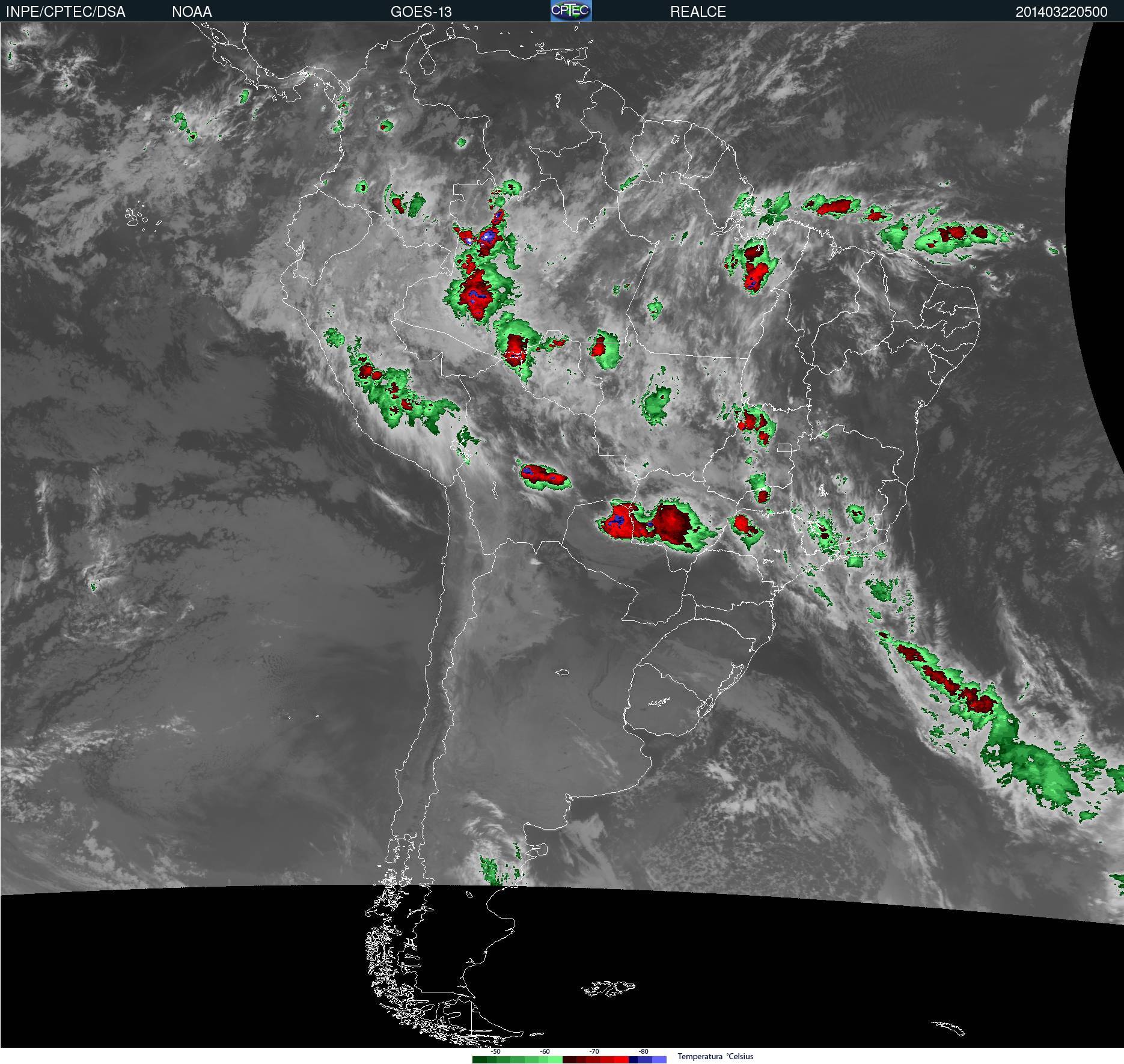Click the Temperatura °Celsius legend label
The height and width of the screenshot is (1064, 1124).
click(715, 1056)
